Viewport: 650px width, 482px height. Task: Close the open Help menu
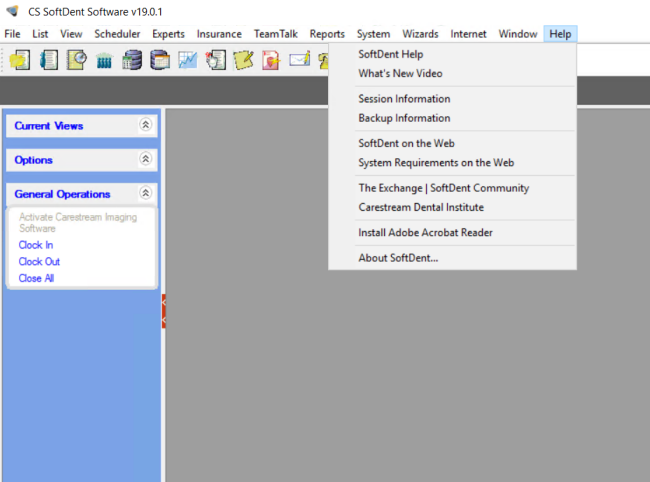click(x=560, y=34)
